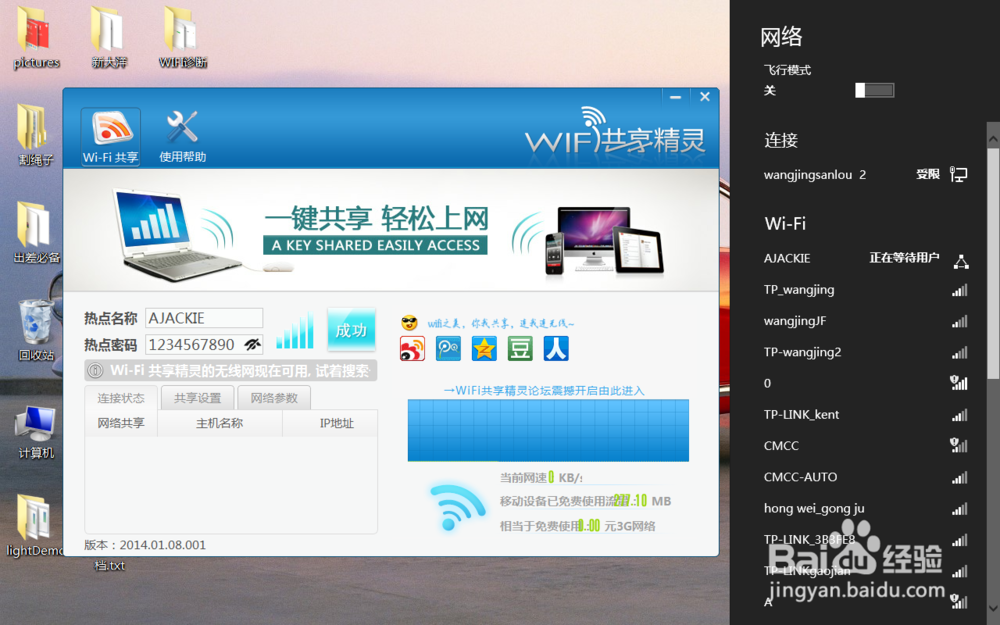Select the pictures desktop folder
Image resolution: width=1000 pixels, height=625 pixels.
(36, 38)
